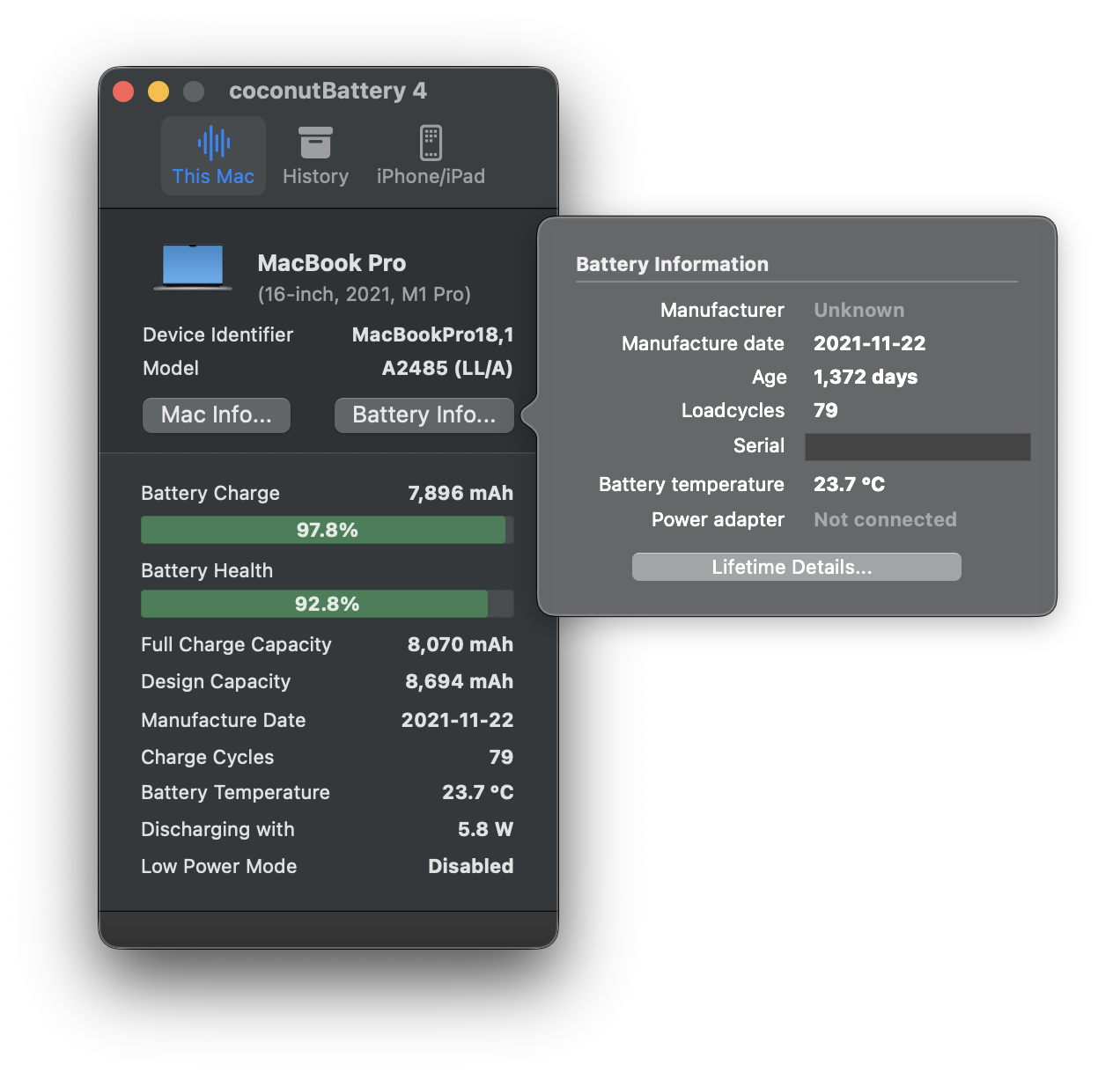Click the Battery Health 92.8% bar
This screenshot has width=1120, height=1079.
tap(327, 604)
